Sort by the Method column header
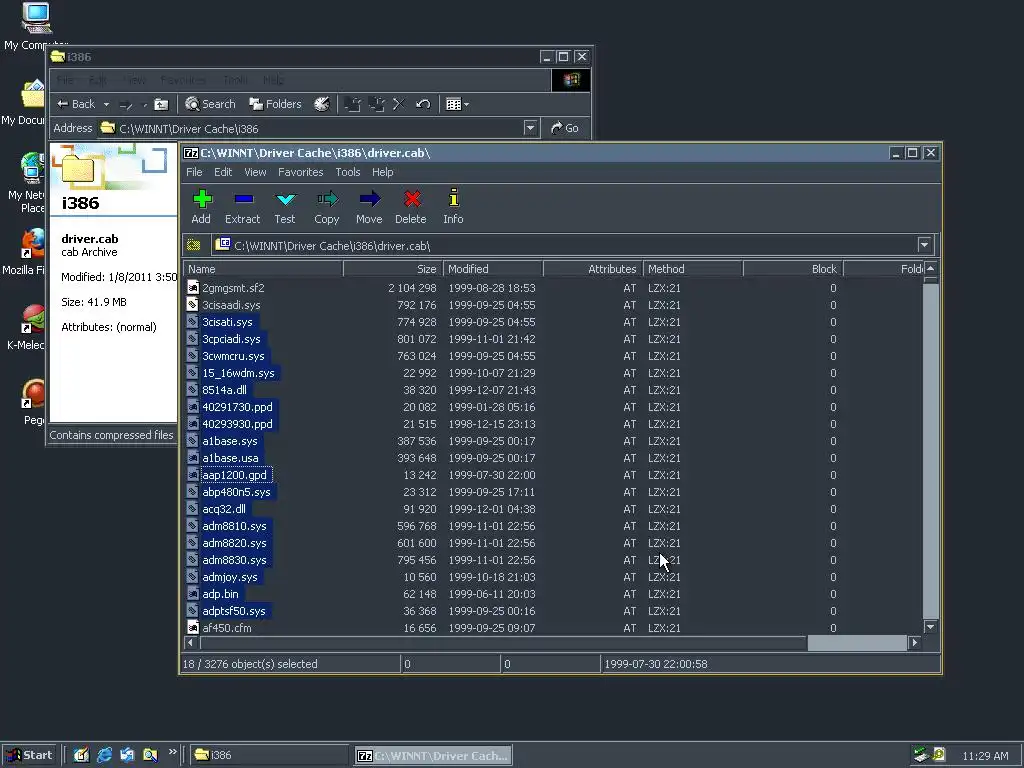Image resolution: width=1024 pixels, height=768 pixels. pyautogui.click(x=693, y=269)
